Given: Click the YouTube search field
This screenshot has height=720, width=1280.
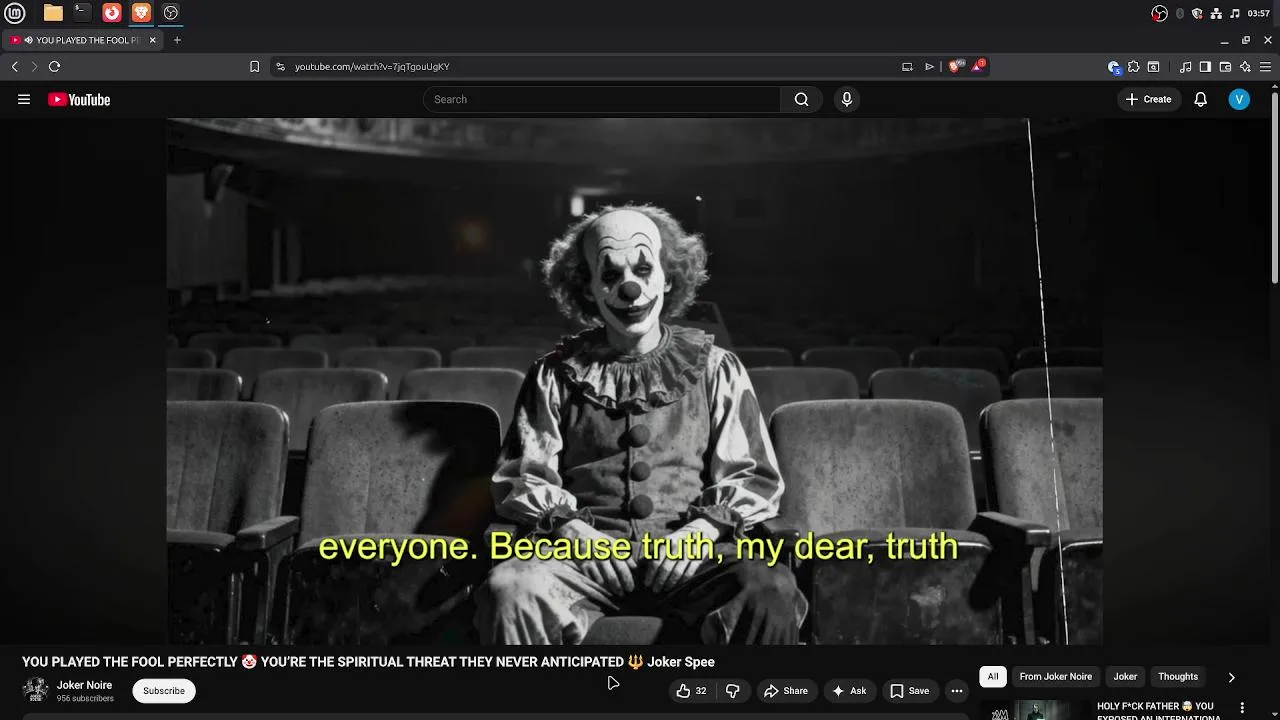Looking at the screenshot, I should click(601, 99).
